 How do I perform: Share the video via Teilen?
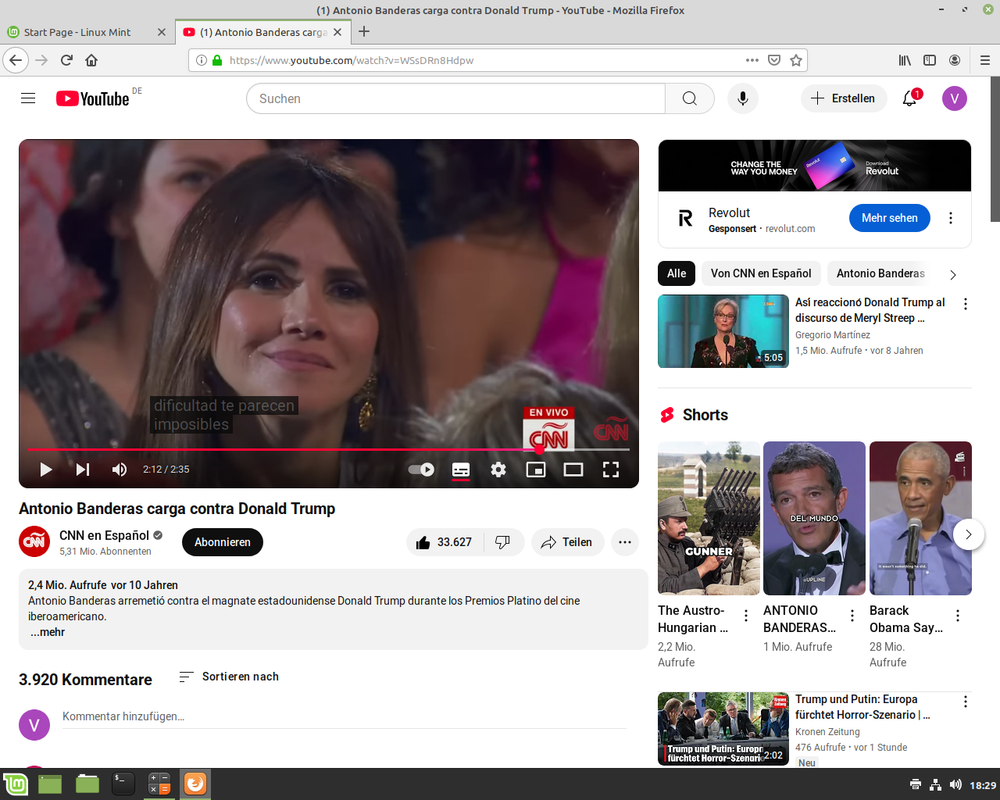point(567,542)
